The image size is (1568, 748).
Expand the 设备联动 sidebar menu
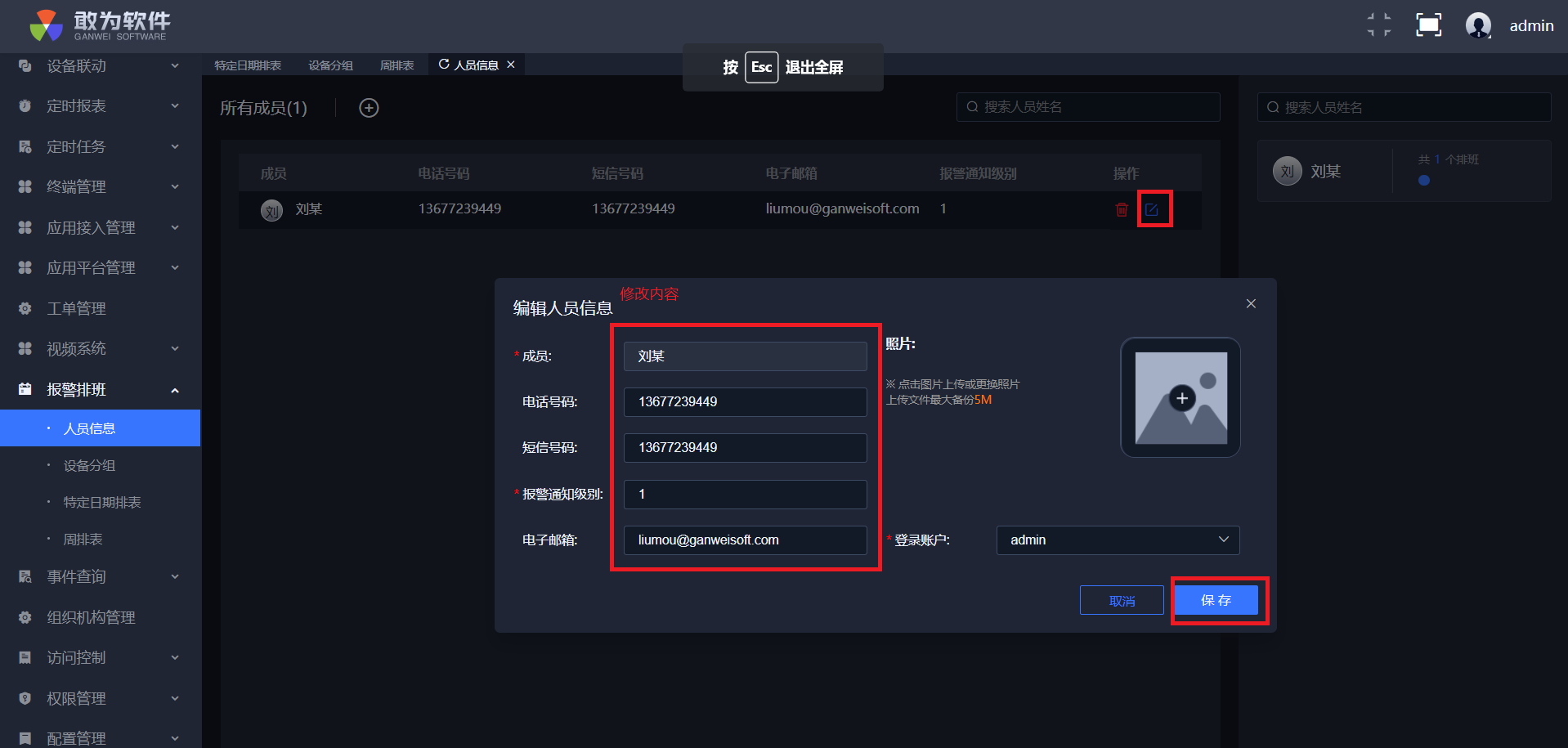(x=100, y=66)
